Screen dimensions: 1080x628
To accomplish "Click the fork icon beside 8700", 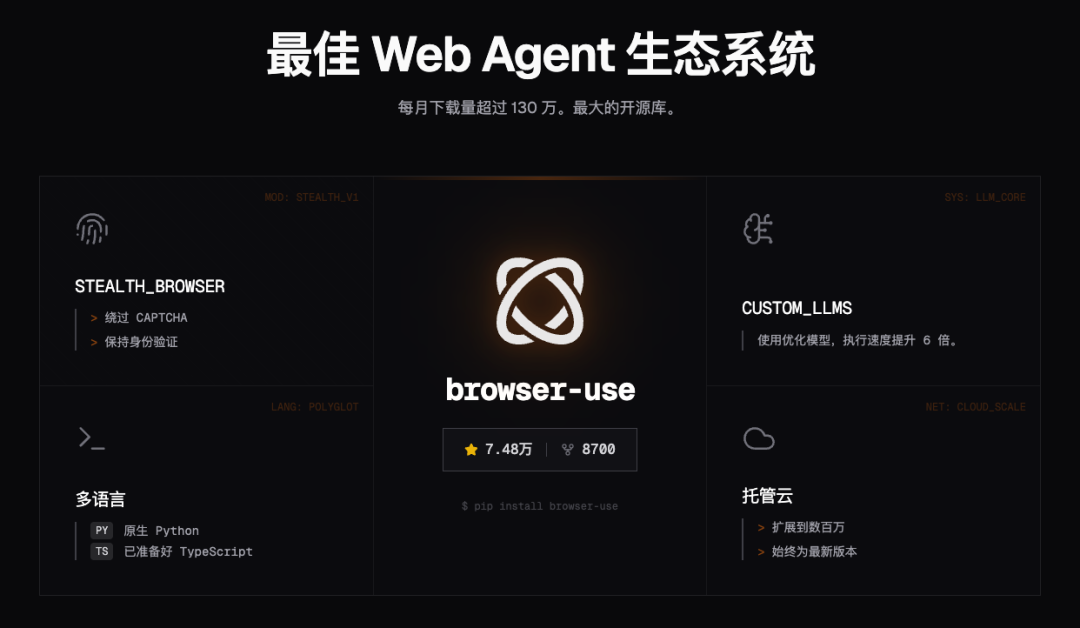I will 568,450.
